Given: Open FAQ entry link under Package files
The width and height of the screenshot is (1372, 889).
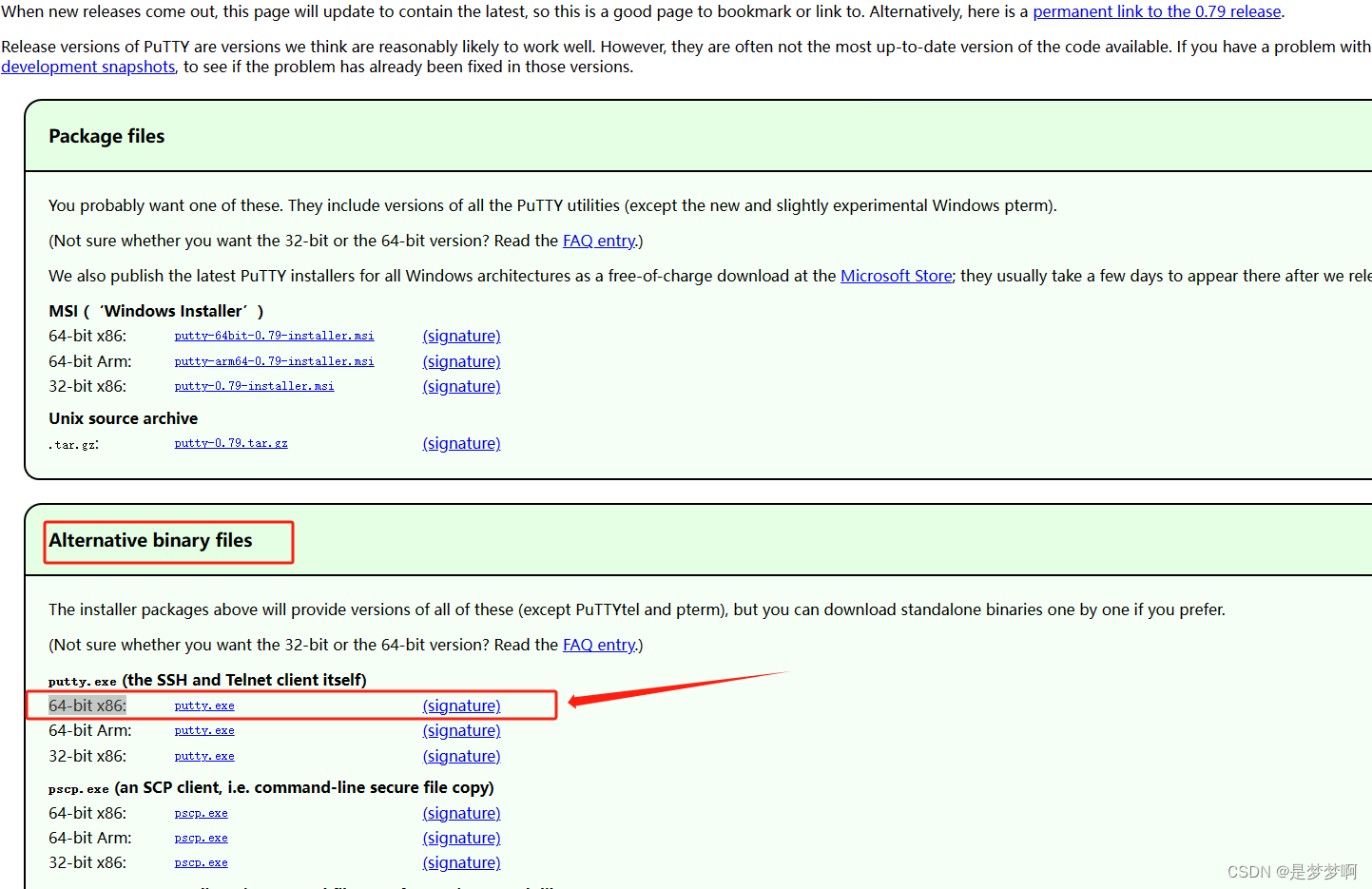Looking at the screenshot, I should pos(599,241).
